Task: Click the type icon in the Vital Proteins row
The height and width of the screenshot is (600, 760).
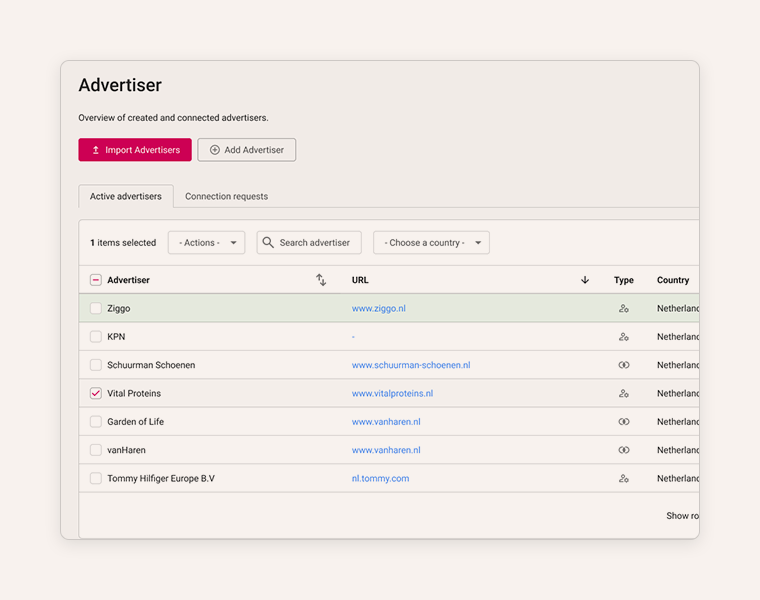Action: [624, 394]
